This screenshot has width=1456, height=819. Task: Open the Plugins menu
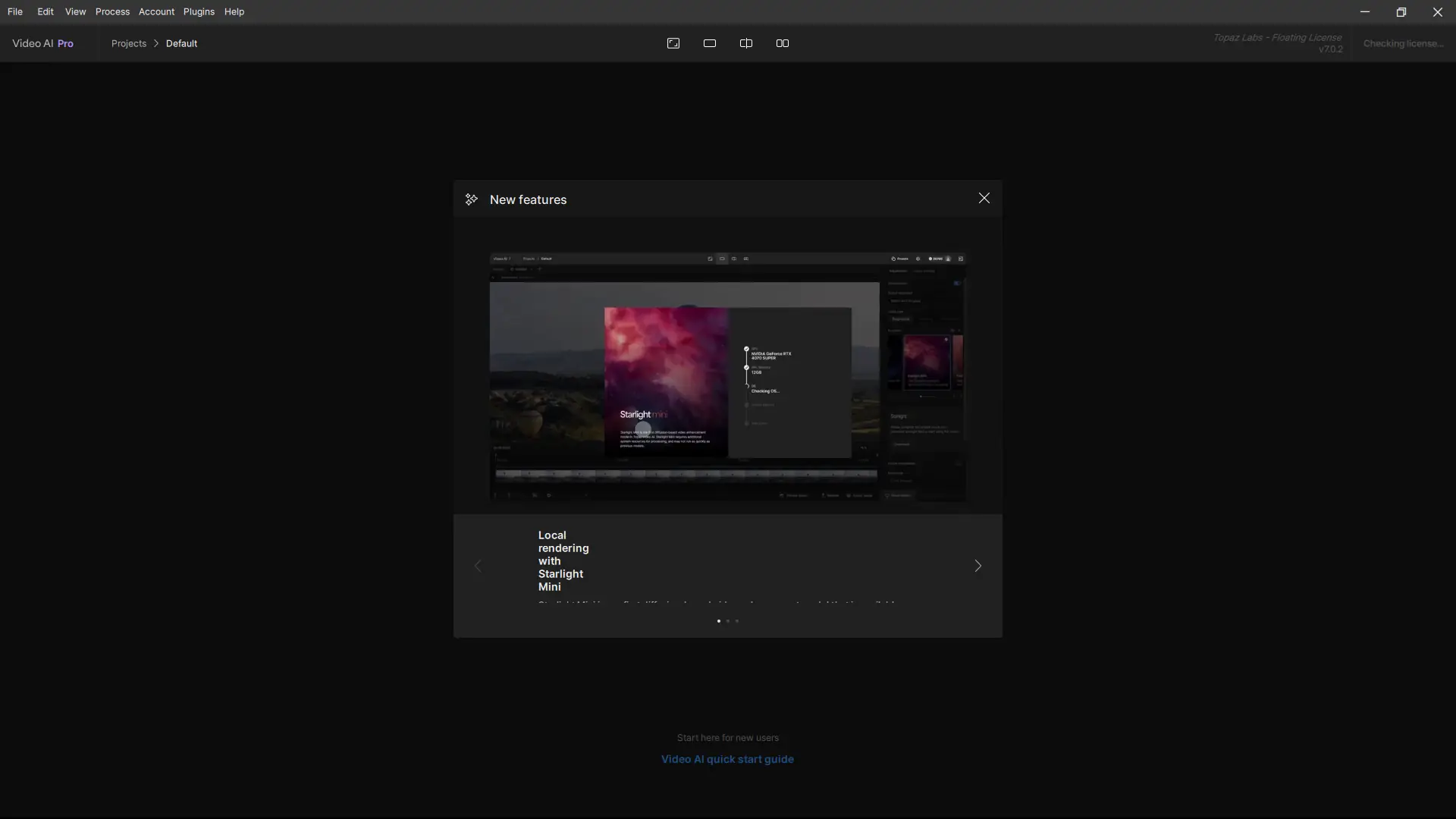[199, 11]
